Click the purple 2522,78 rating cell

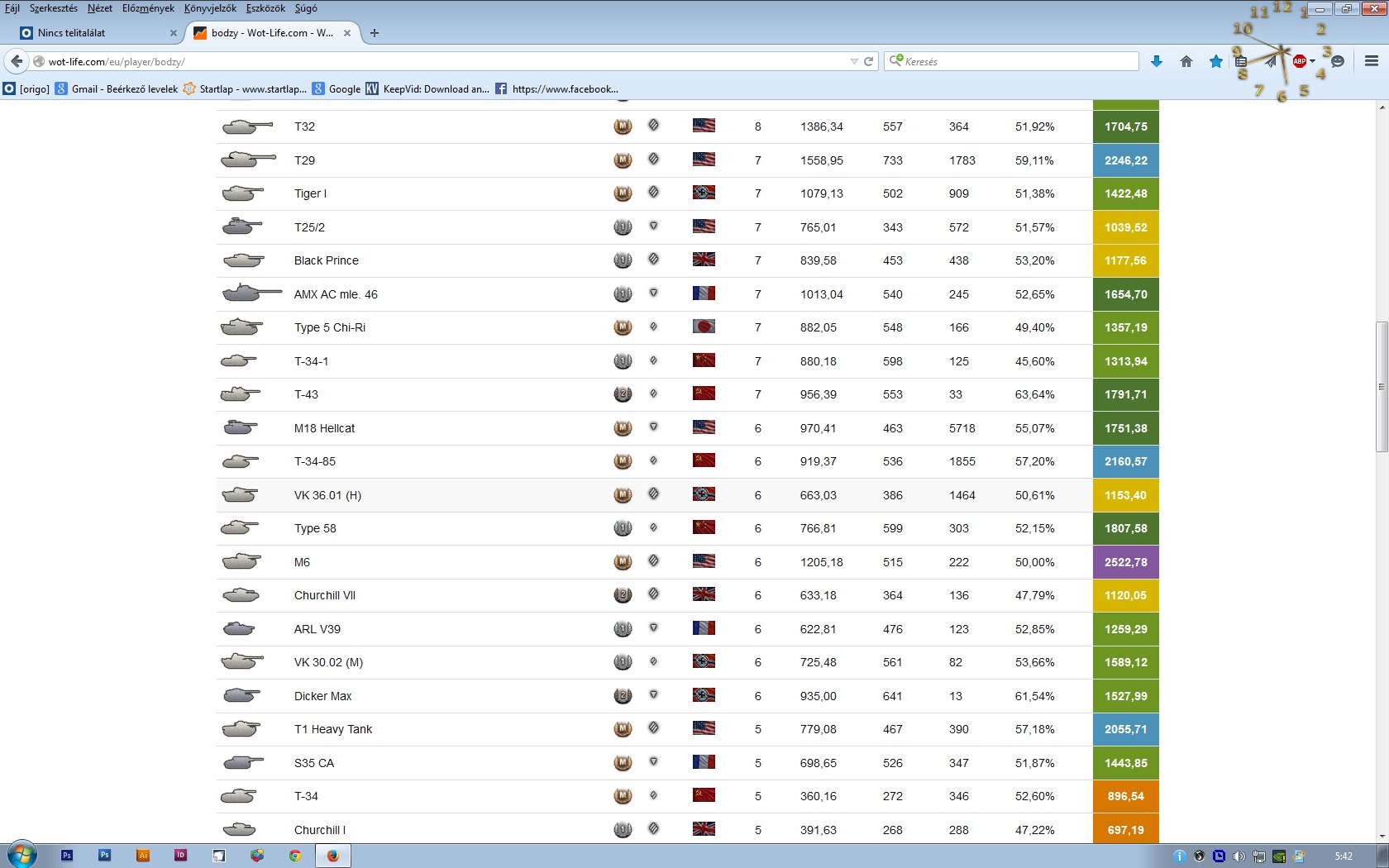coord(1125,562)
